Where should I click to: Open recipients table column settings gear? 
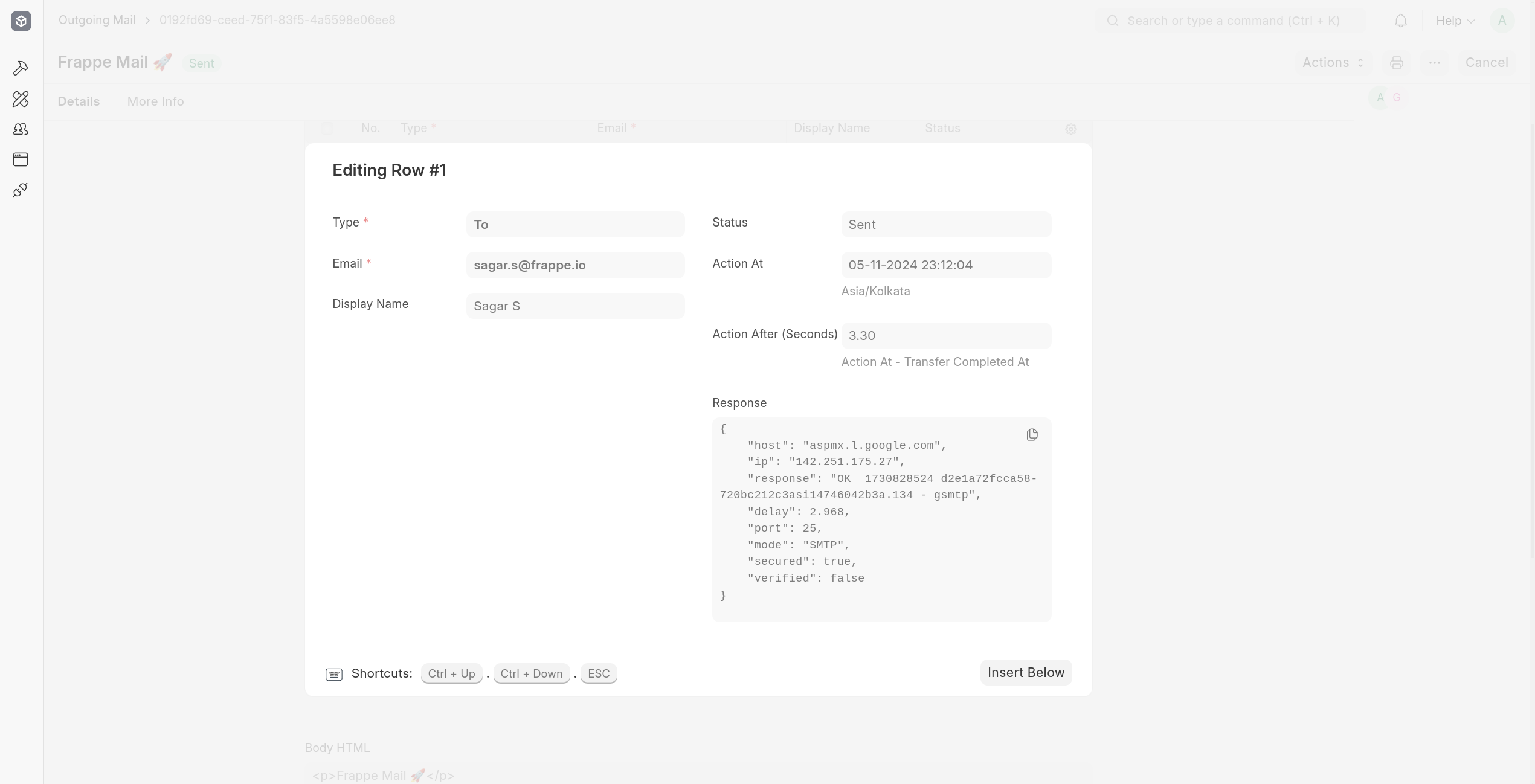(x=1070, y=129)
